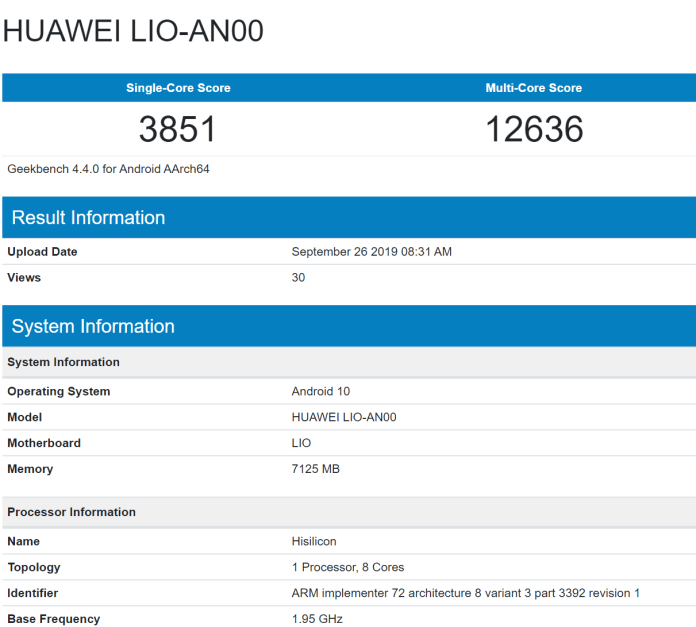Viewport: 696px width, 627px height.
Task: Click the Views label
Action: click(24, 277)
